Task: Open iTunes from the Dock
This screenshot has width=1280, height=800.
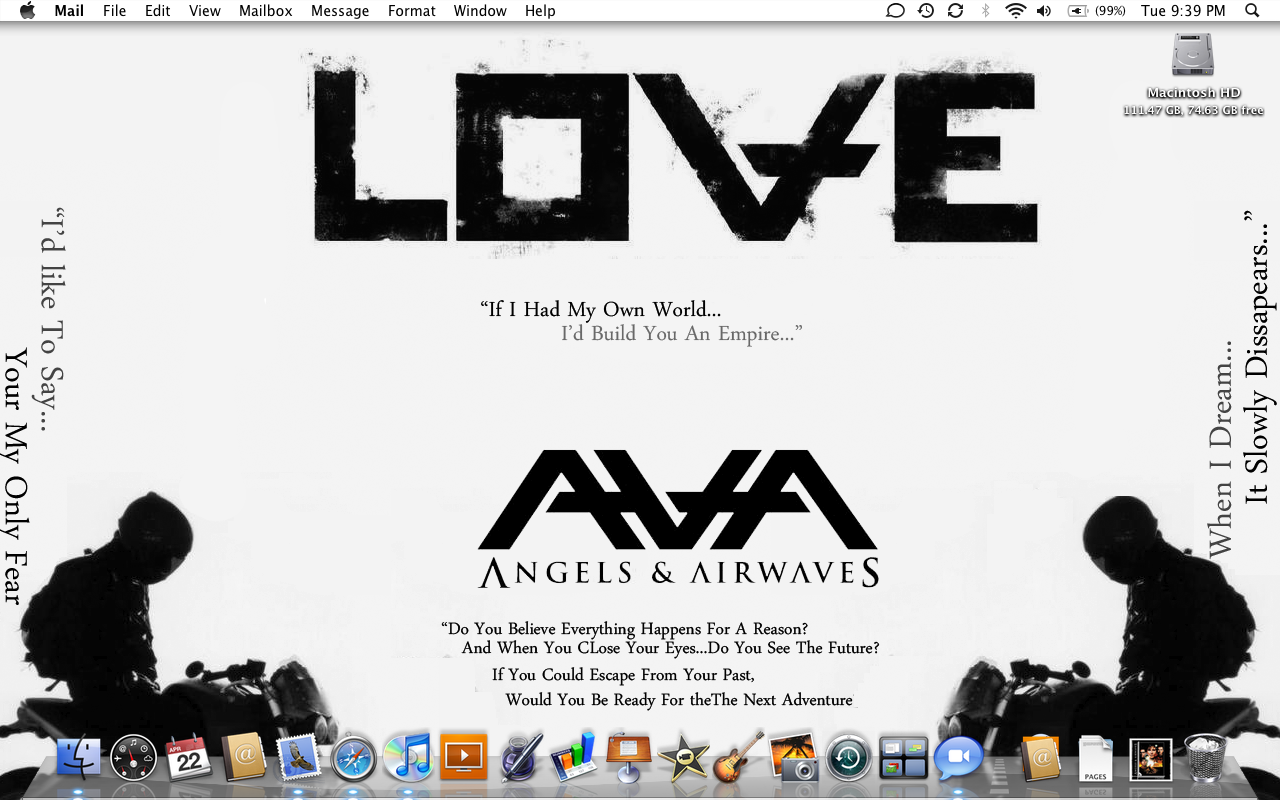Action: pos(408,758)
